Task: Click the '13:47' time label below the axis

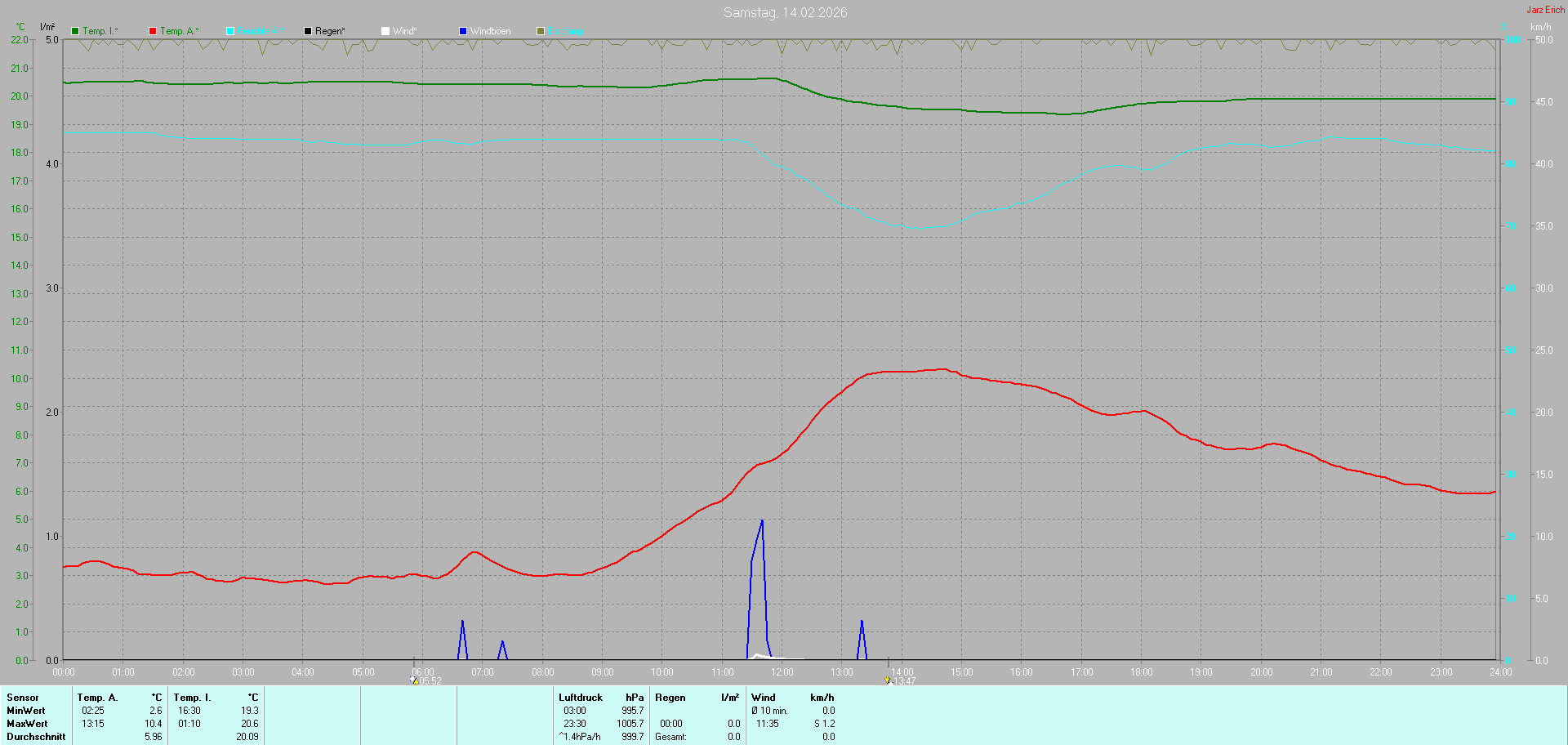Action: (x=904, y=681)
